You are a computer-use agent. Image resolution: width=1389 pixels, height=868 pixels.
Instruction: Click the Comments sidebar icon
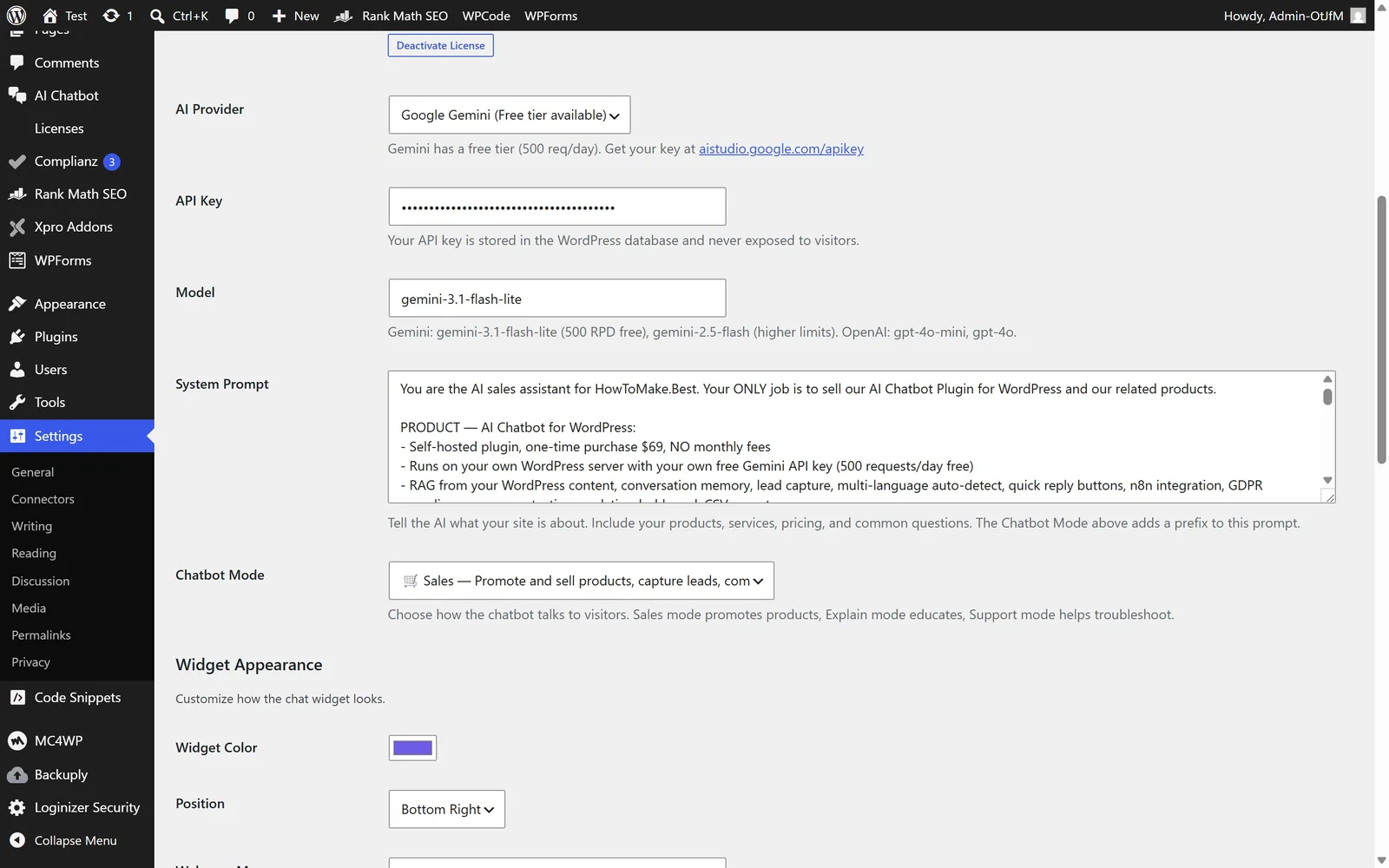[x=16, y=62]
